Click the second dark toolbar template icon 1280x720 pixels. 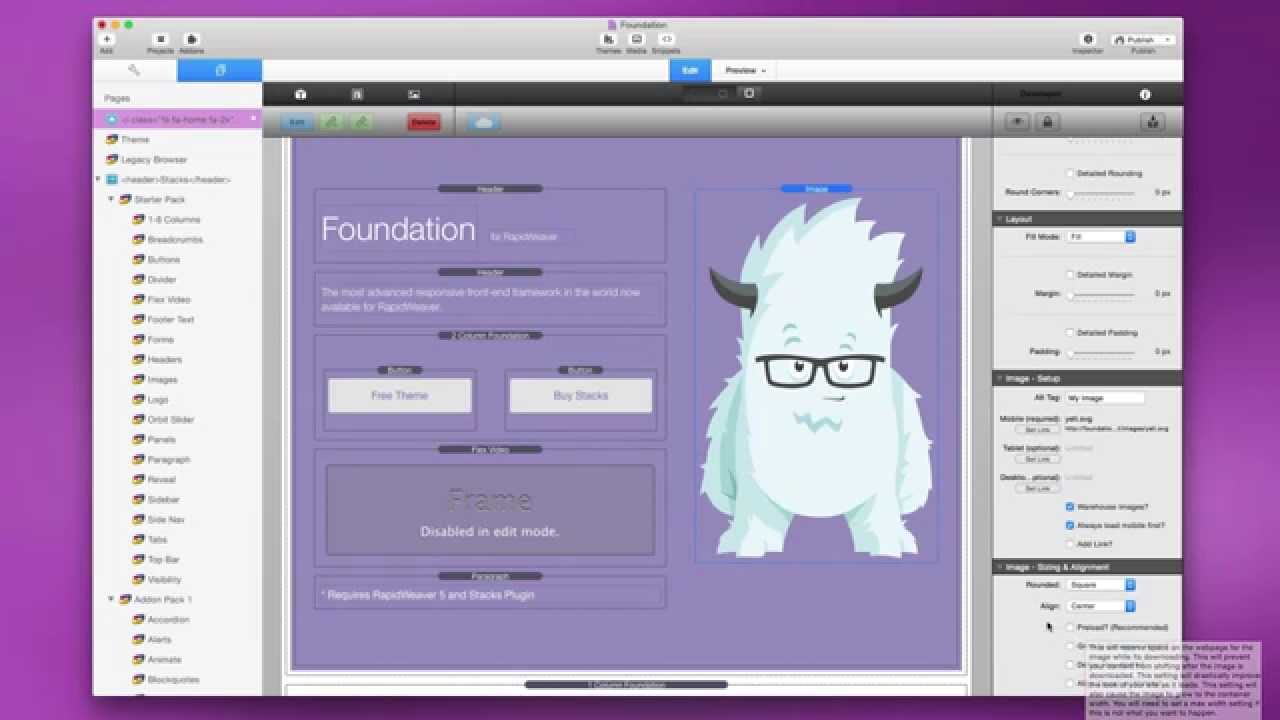point(357,94)
